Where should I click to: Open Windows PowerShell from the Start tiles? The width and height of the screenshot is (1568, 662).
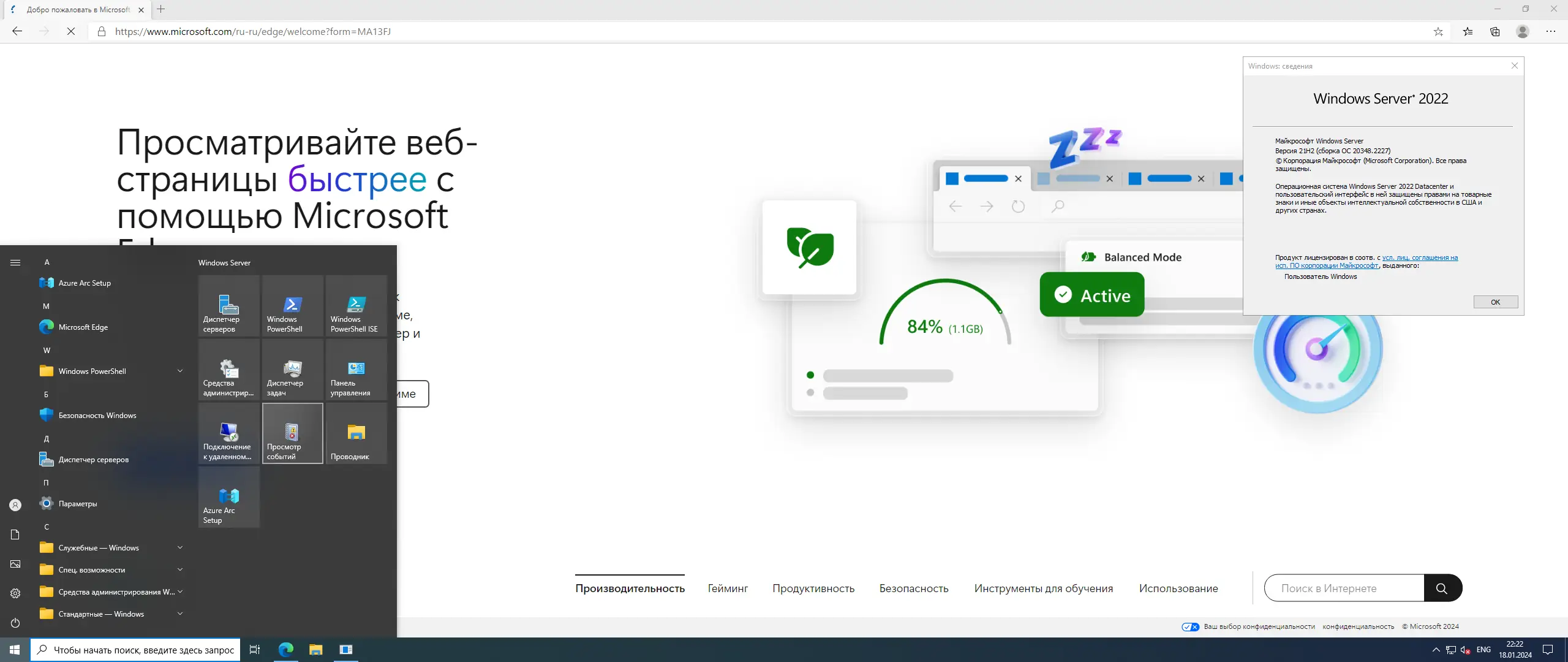(292, 305)
